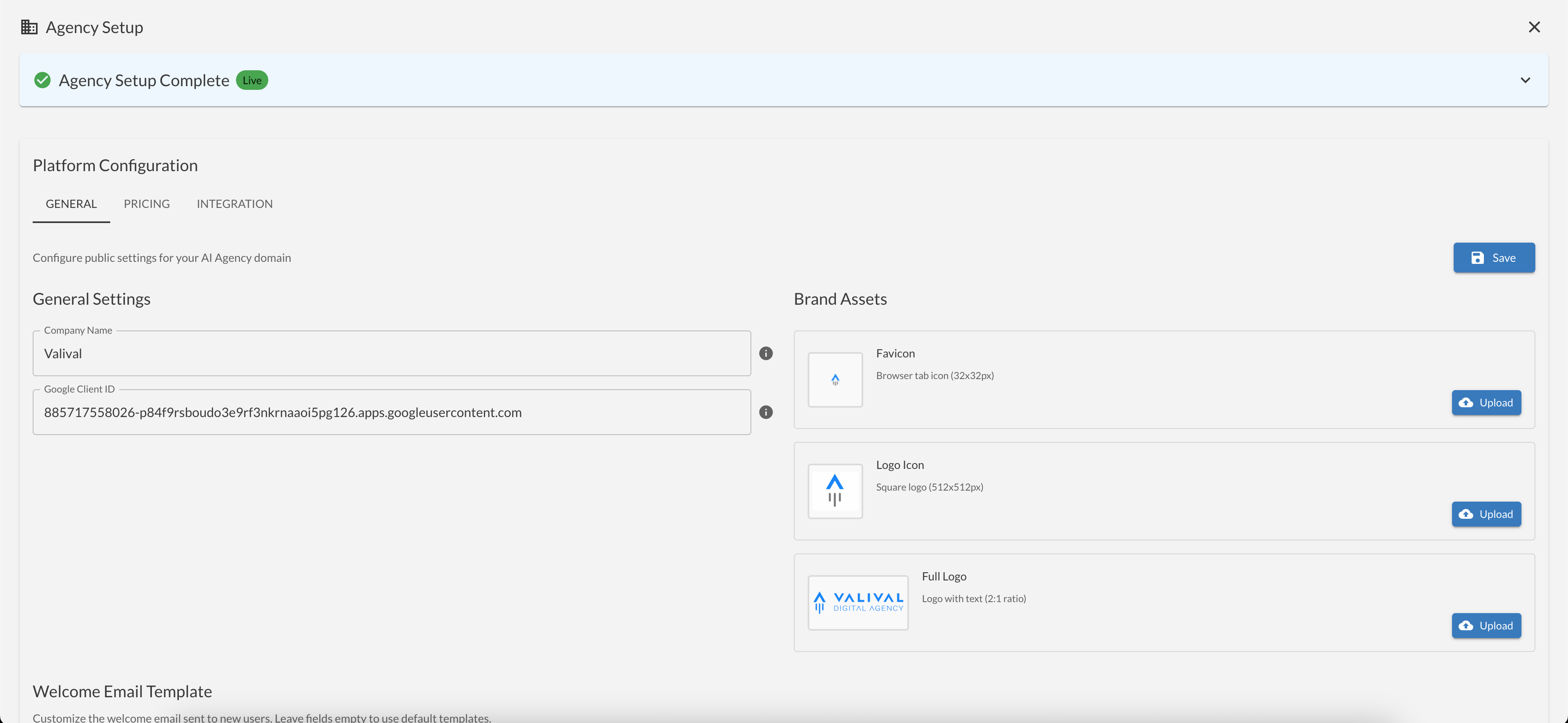The height and width of the screenshot is (723, 1568).
Task: Click info icon beside Company Name field
Action: pos(766,353)
